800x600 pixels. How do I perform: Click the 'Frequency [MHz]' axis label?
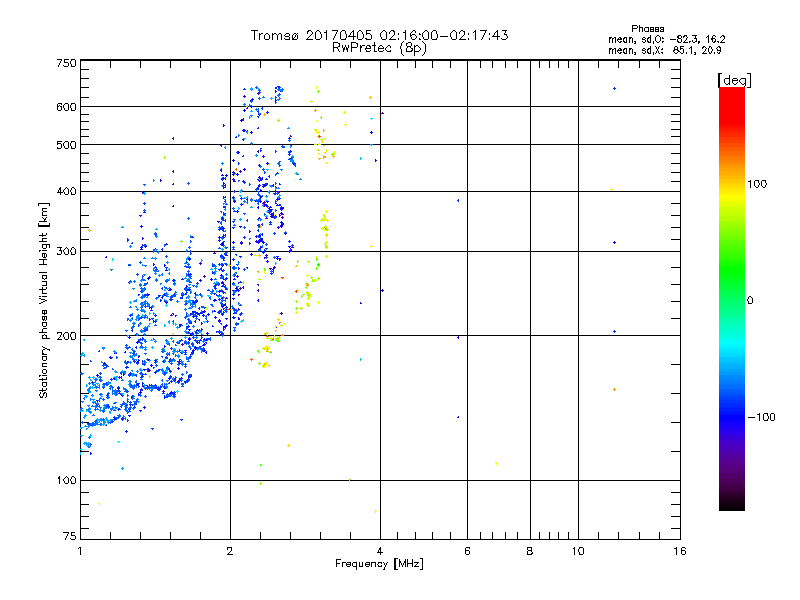pyautogui.click(x=379, y=564)
